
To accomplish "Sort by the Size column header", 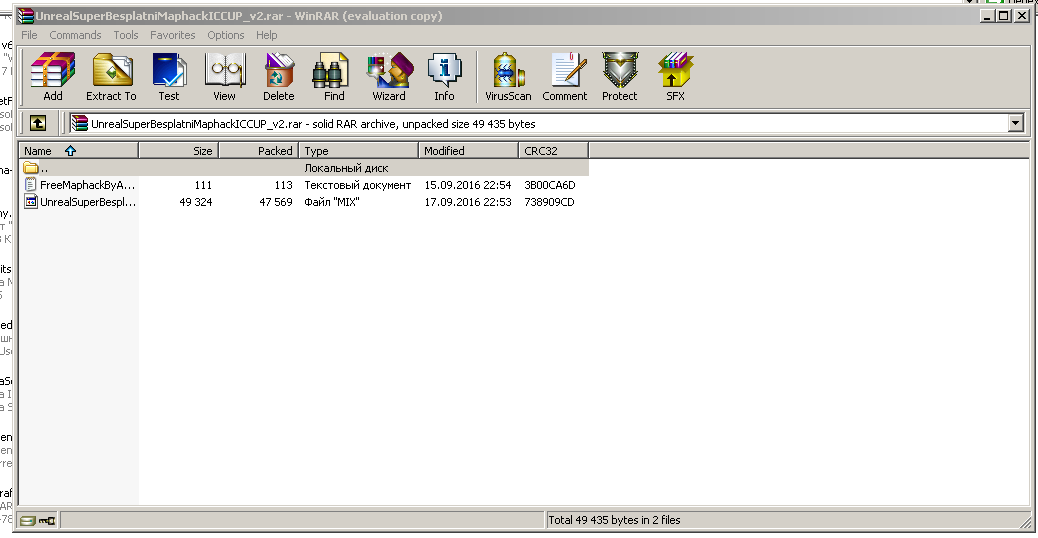I will click(x=179, y=151).
